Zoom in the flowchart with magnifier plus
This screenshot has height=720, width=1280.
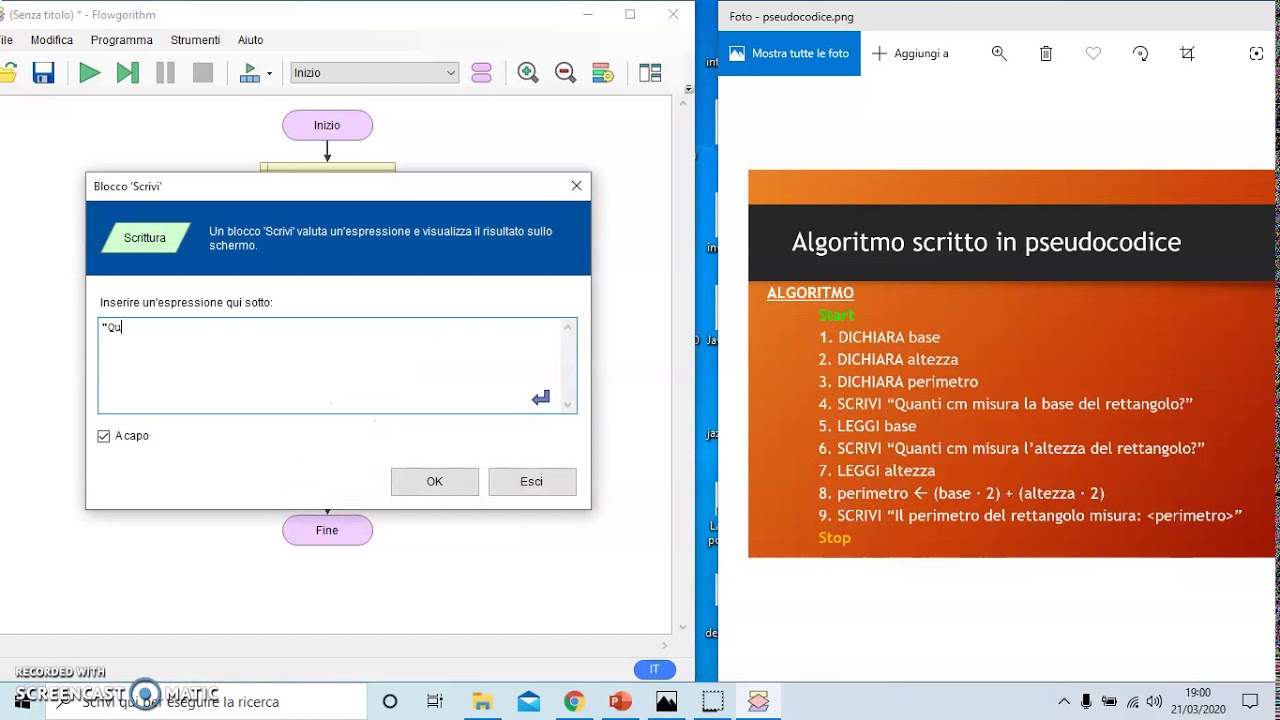528,73
